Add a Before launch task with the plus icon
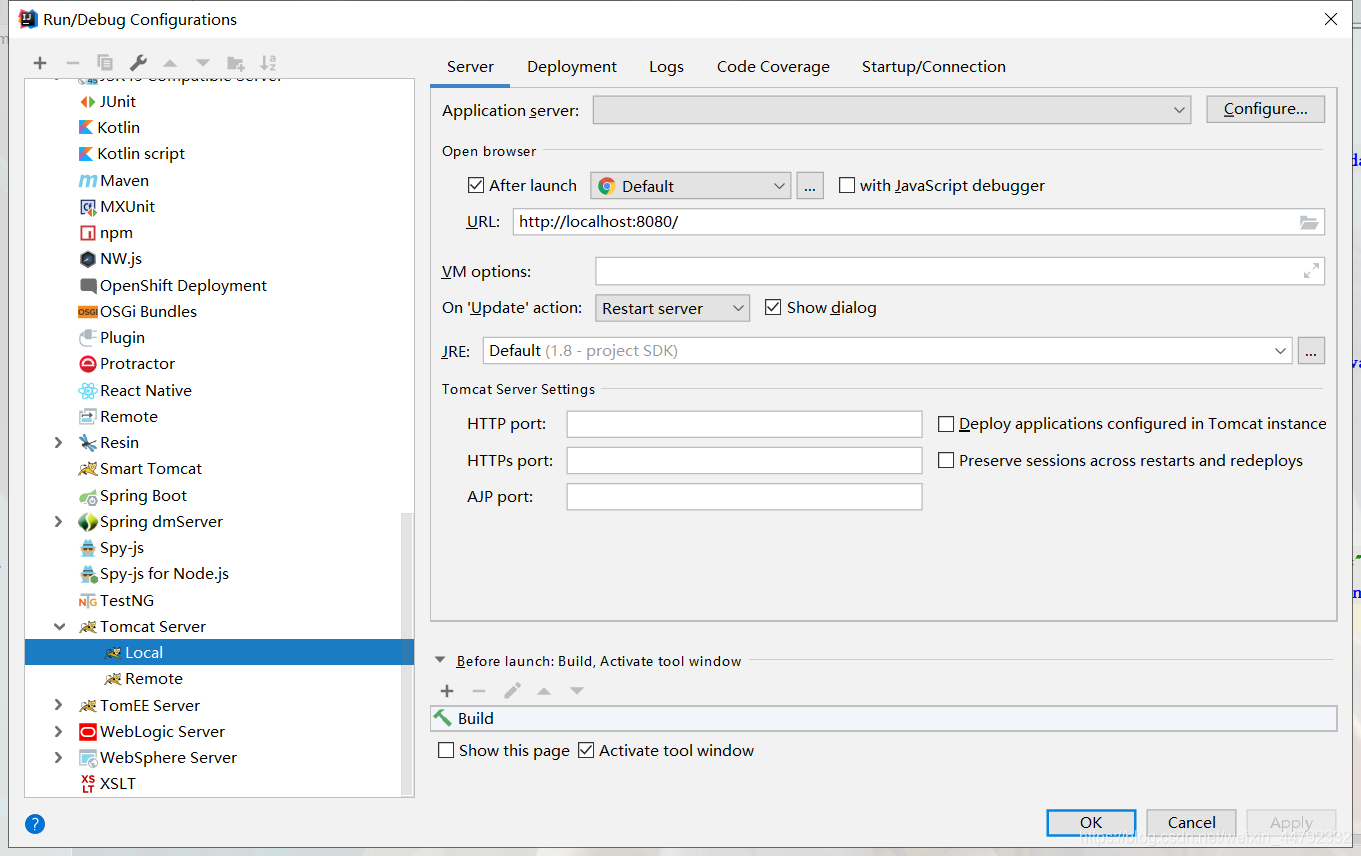 [x=447, y=691]
